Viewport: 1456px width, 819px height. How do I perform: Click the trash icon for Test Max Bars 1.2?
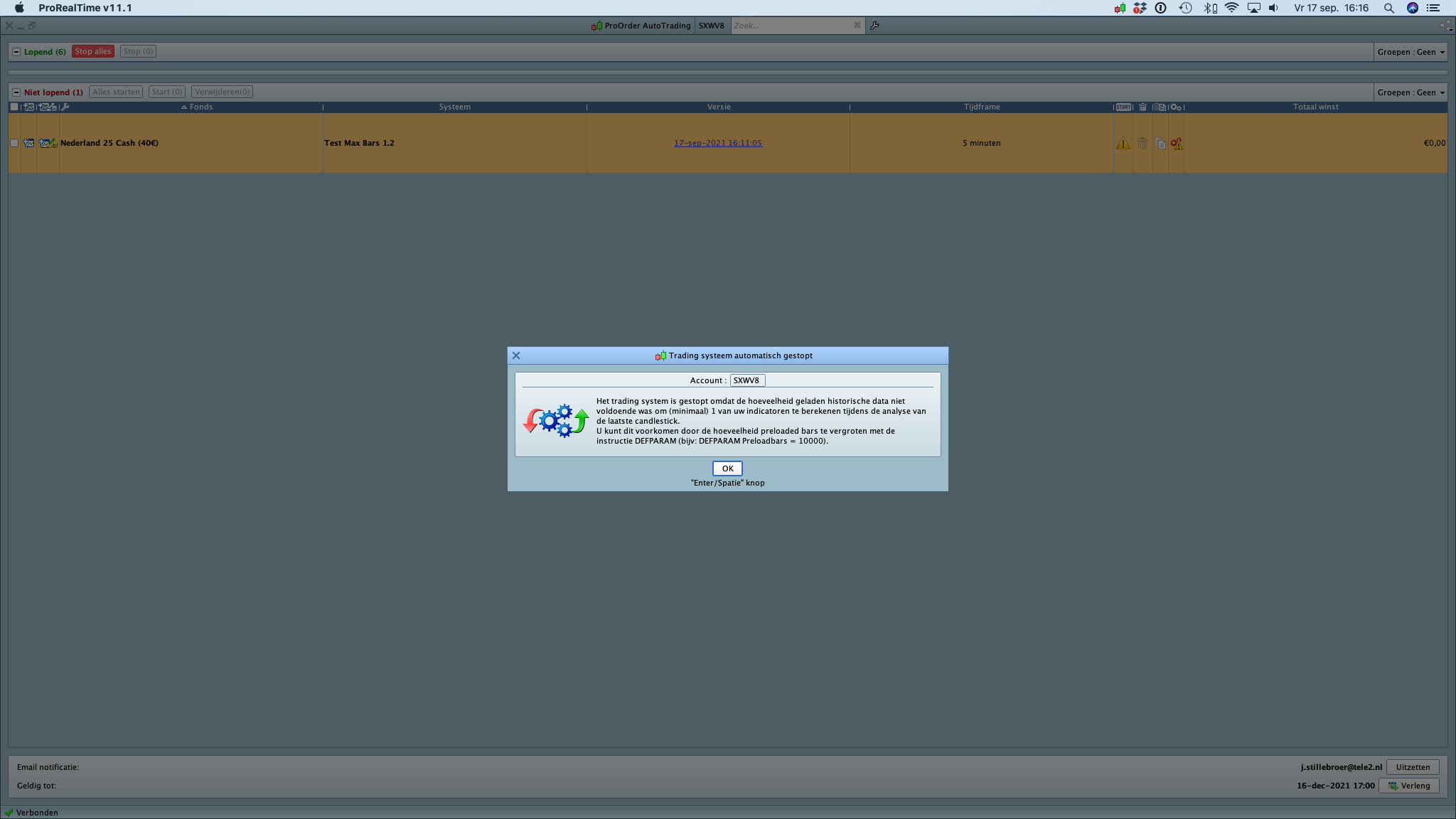(x=1142, y=144)
